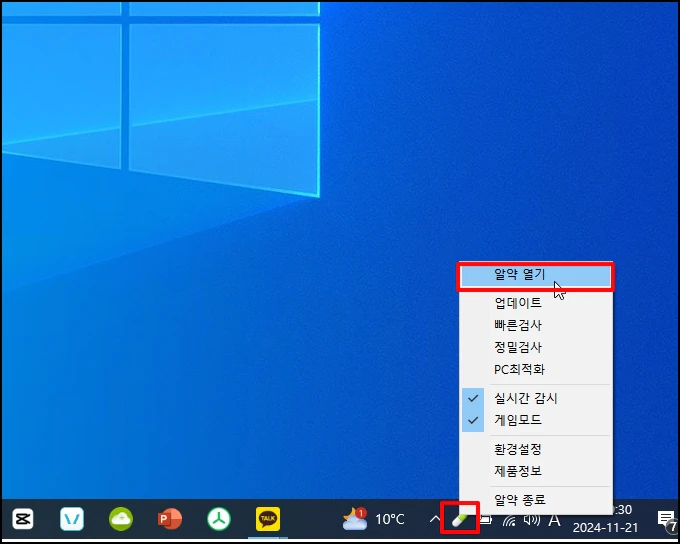Open the volume speaker tray icon
This screenshot has width=680, height=544.
point(531,520)
